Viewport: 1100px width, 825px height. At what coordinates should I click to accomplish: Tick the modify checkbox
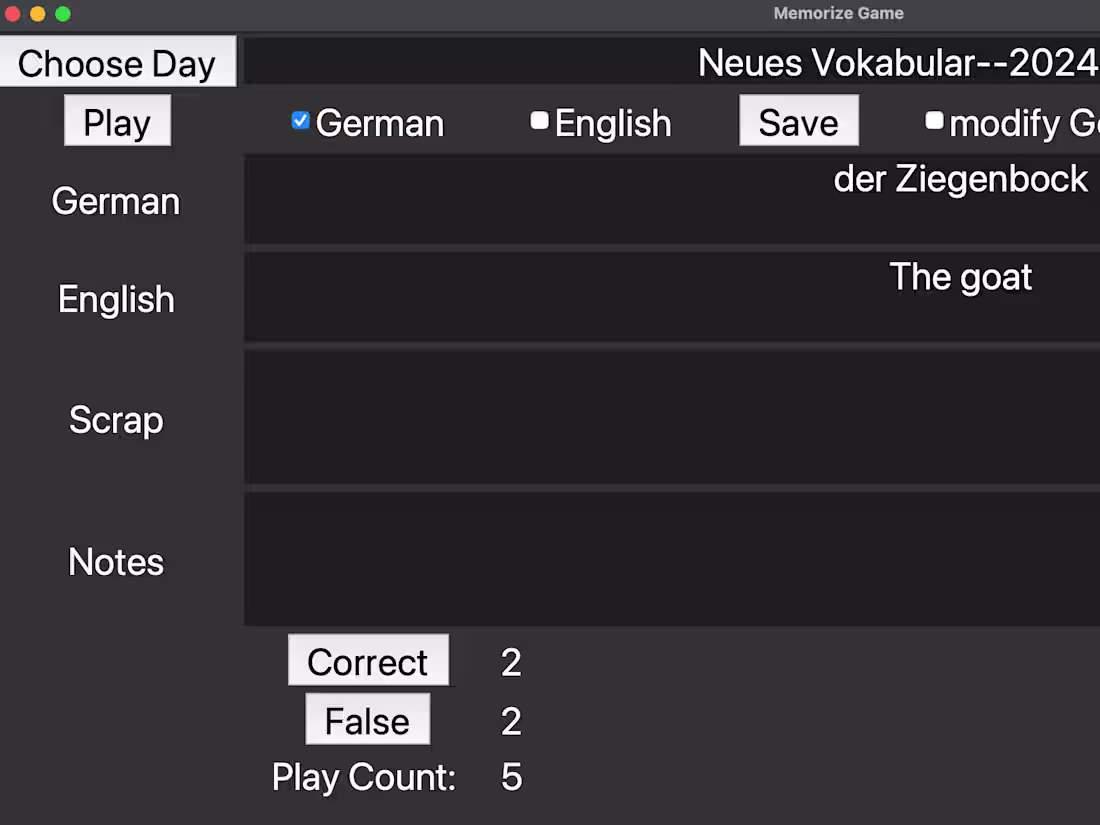point(934,121)
